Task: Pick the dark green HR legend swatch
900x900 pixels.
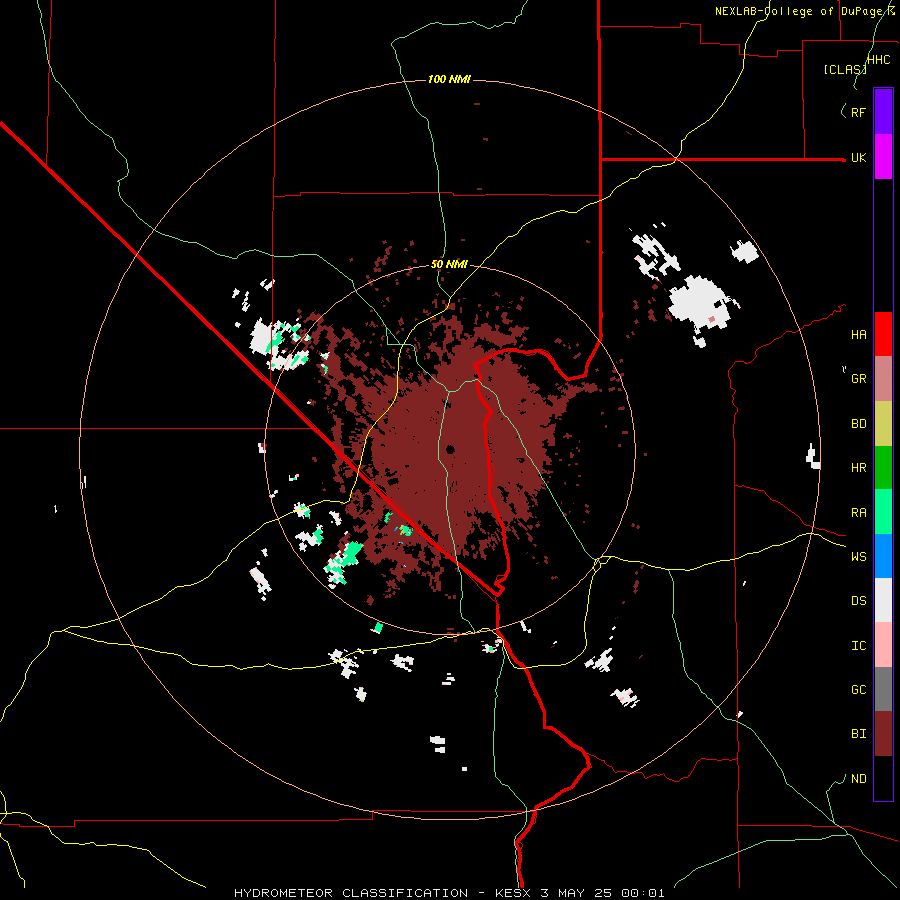Action: pos(883,468)
